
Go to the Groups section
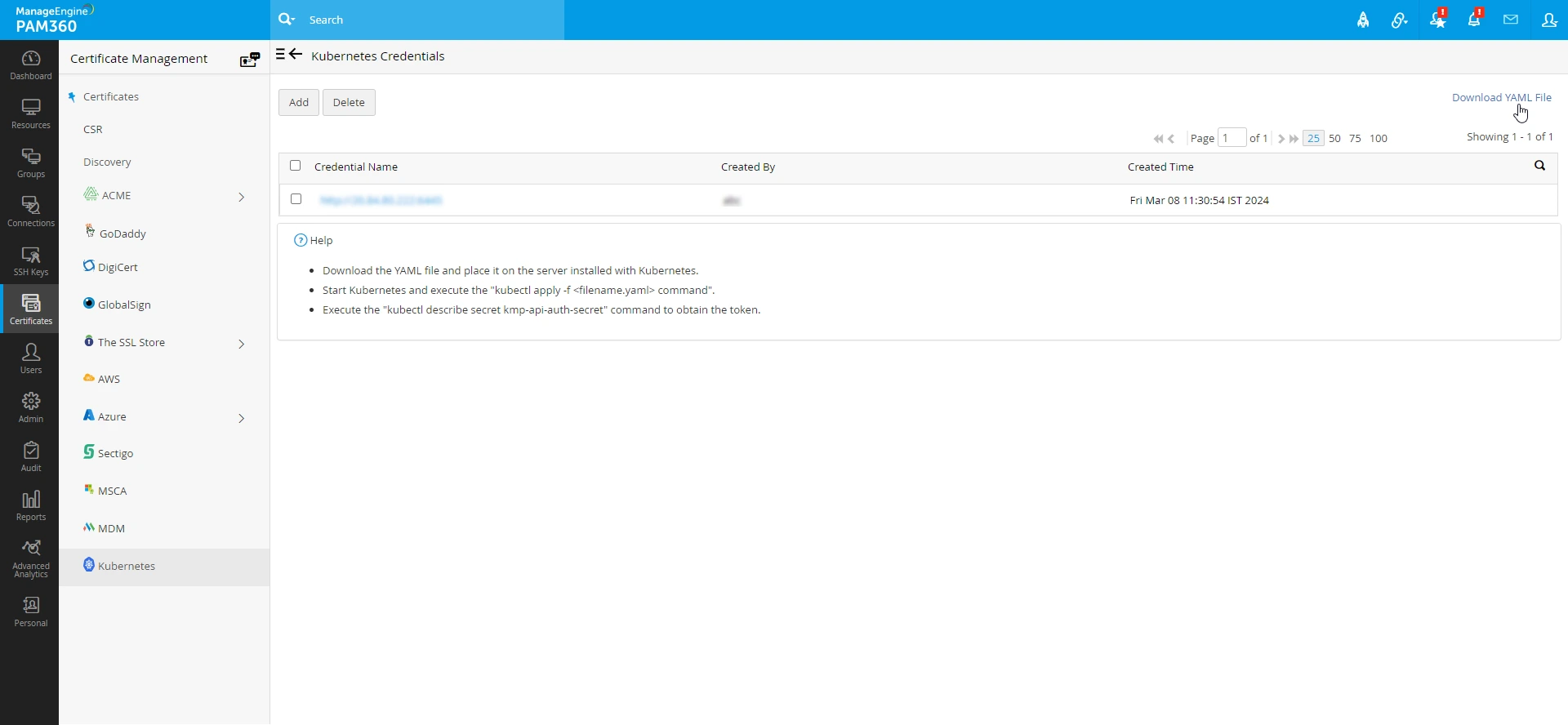click(x=30, y=163)
